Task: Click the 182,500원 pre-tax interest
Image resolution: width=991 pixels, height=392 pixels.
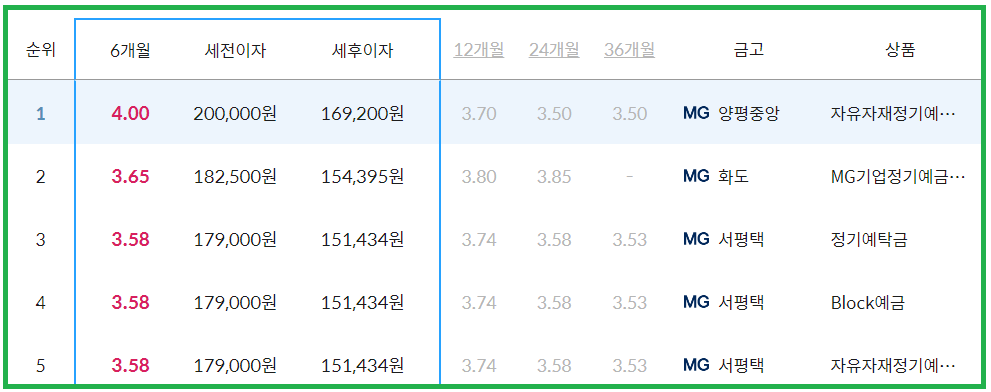Action: (x=235, y=177)
